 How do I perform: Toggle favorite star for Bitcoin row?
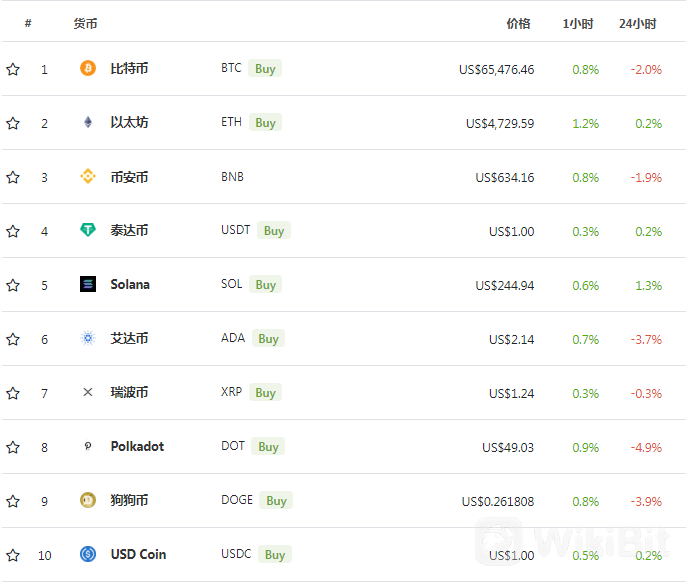pos(13,69)
